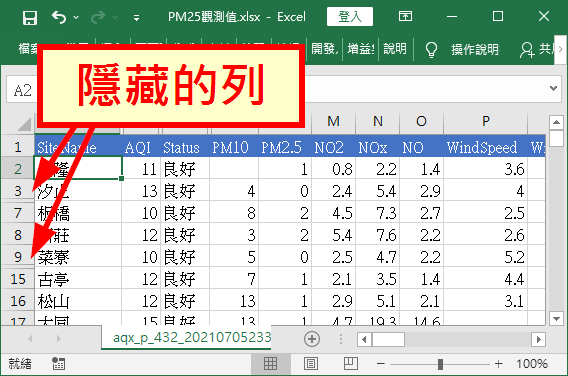Image resolution: width=568 pixels, height=376 pixels.
Task: Select row 15 header
Action: coord(18,279)
